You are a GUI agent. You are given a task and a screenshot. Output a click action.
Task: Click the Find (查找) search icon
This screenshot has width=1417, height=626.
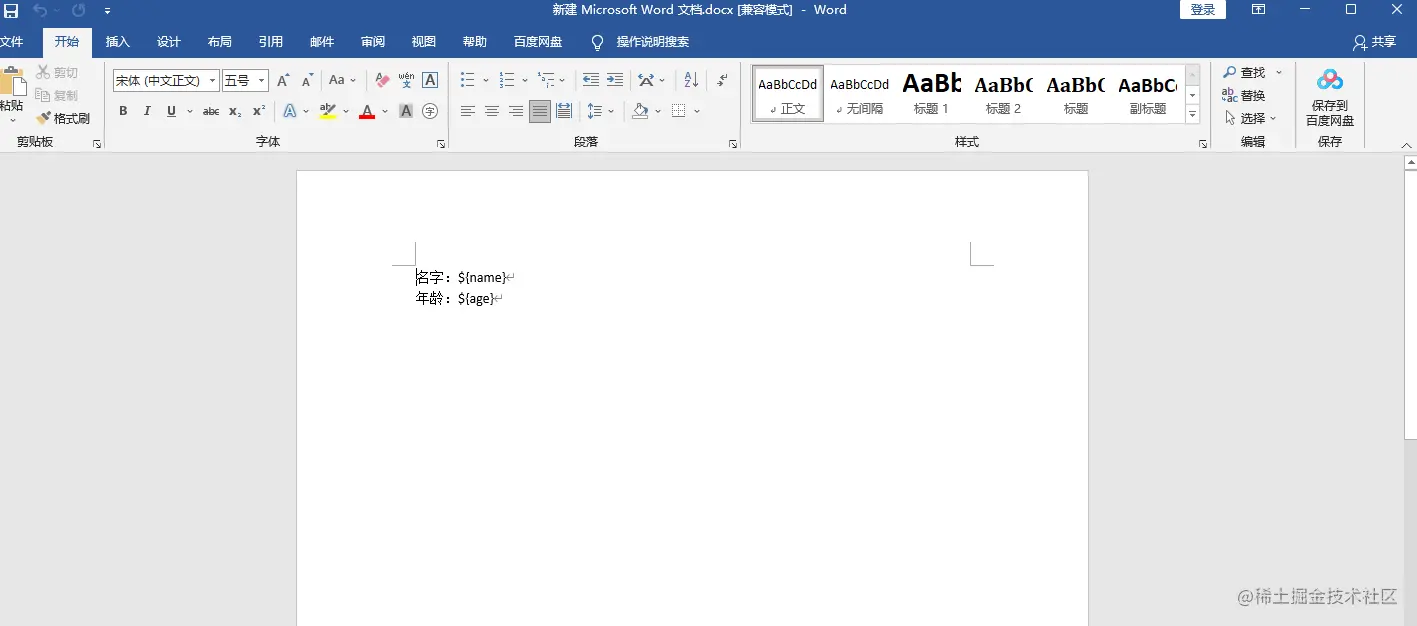[1230, 72]
